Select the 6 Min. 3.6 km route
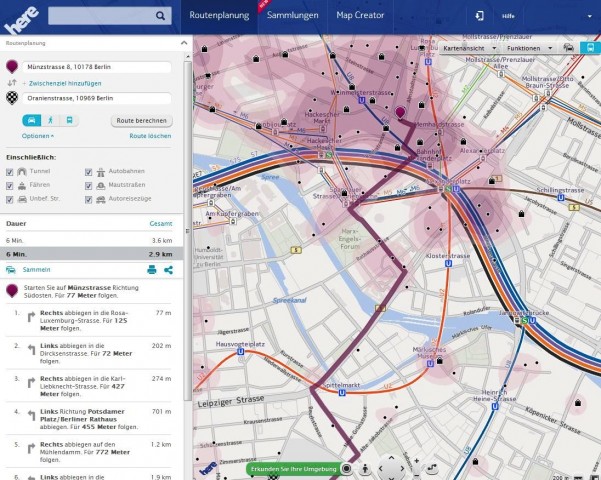The width and height of the screenshot is (601, 480). click(x=89, y=240)
